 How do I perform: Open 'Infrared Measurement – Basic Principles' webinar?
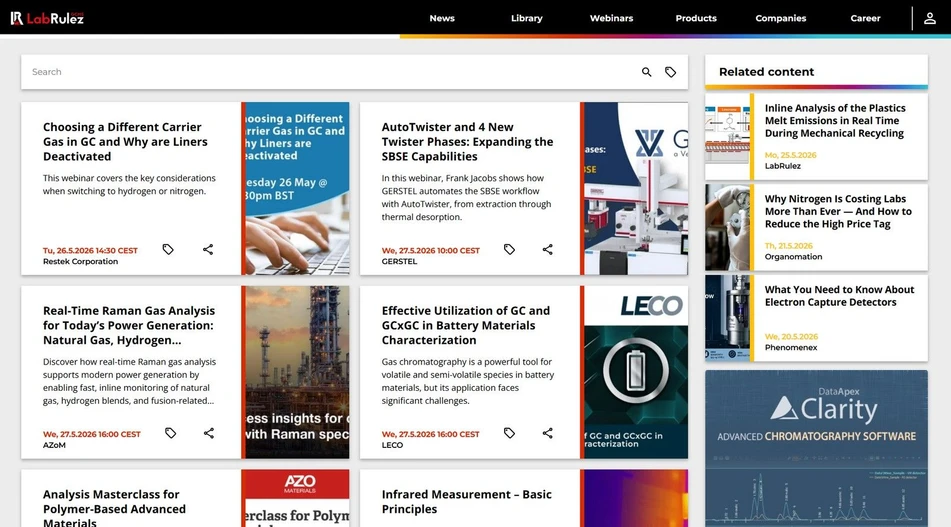(466, 502)
